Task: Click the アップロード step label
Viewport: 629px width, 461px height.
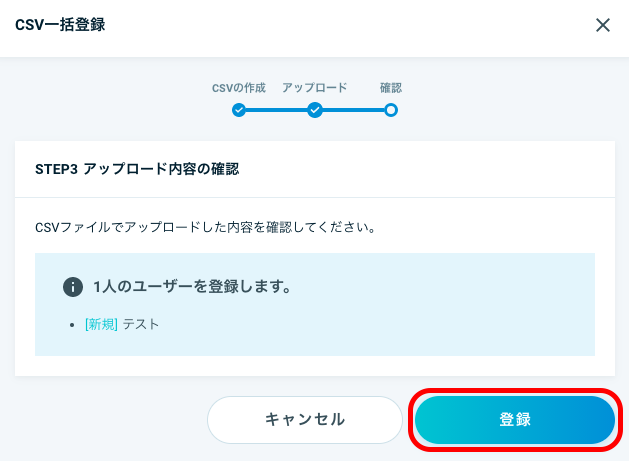Action: (x=314, y=88)
